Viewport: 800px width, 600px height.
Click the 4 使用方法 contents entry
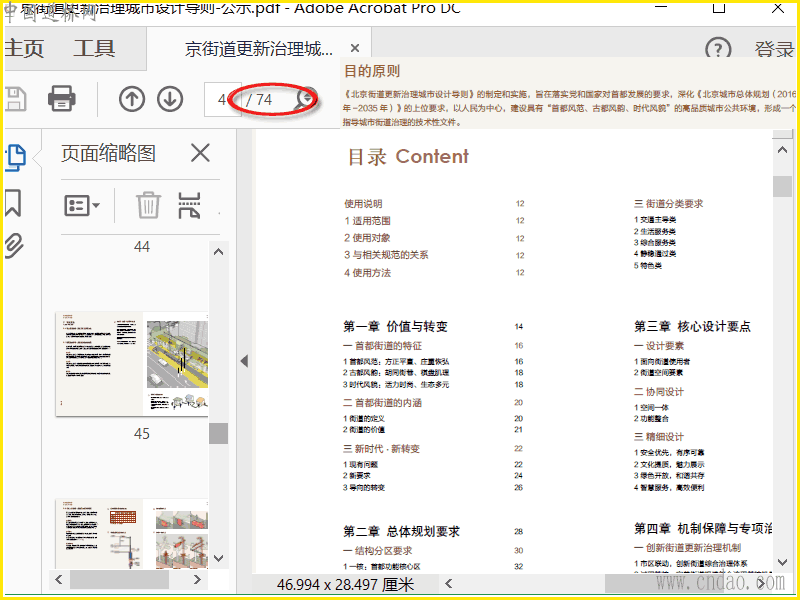[367, 272]
